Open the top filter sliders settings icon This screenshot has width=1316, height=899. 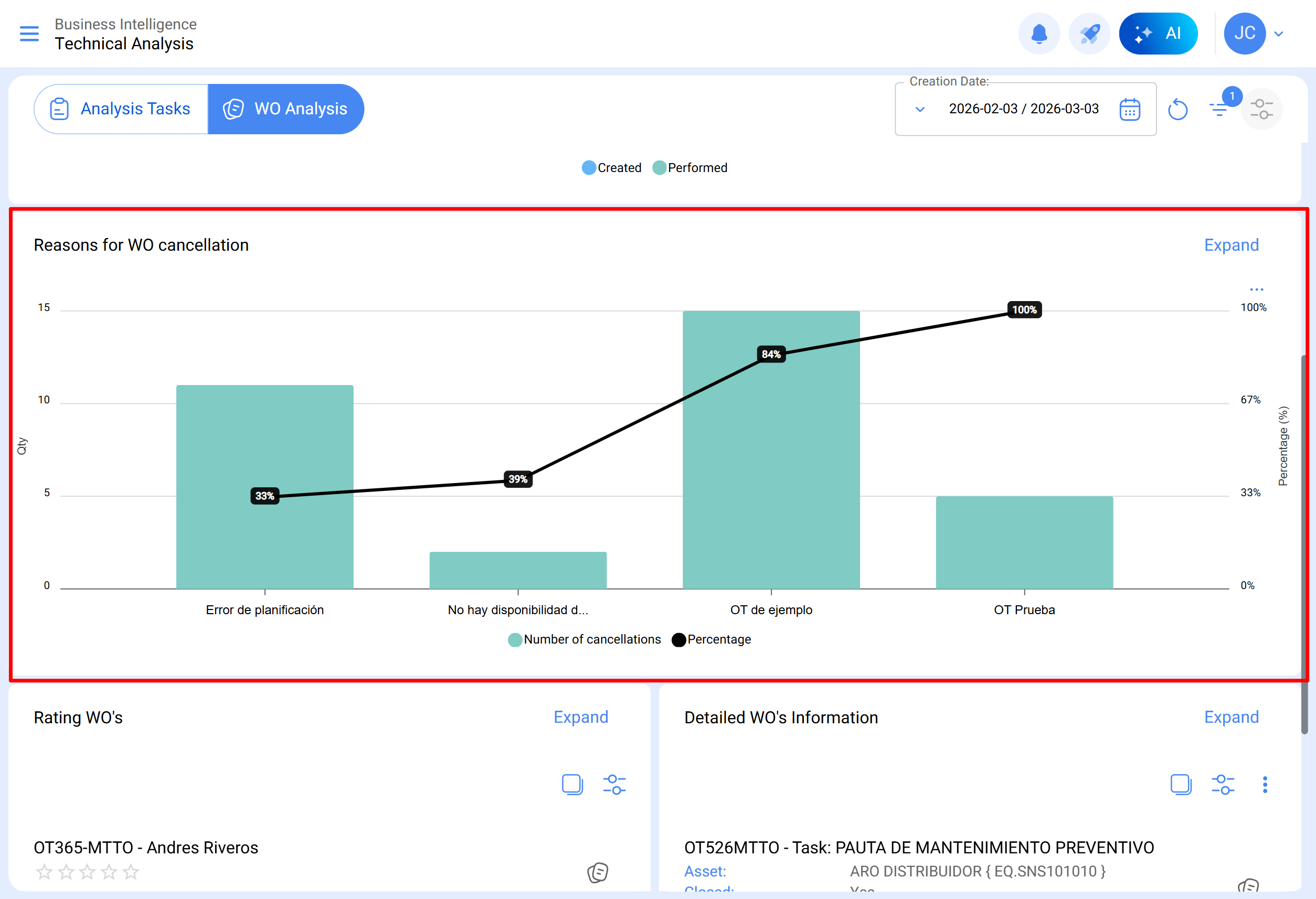pyautogui.click(x=1261, y=109)
